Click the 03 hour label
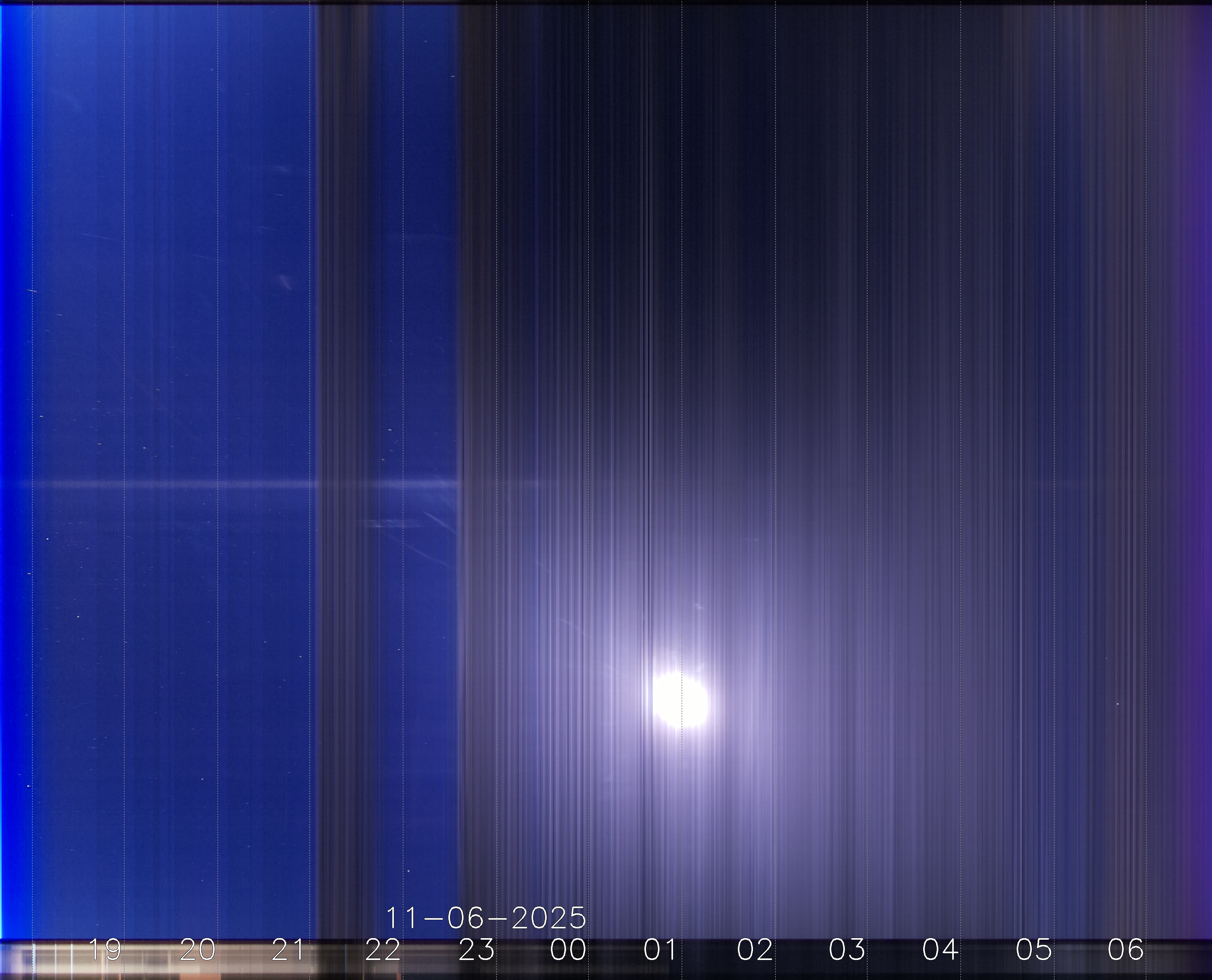Screen dimensions: 1212x980 (847, 949)
